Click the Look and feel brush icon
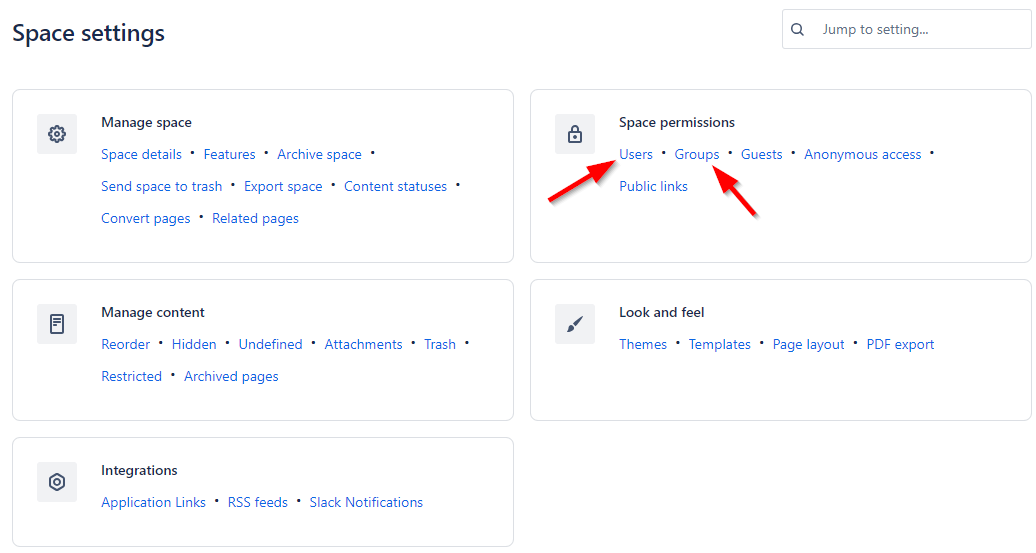1036x553 pixels. click(x=575, y=324)
